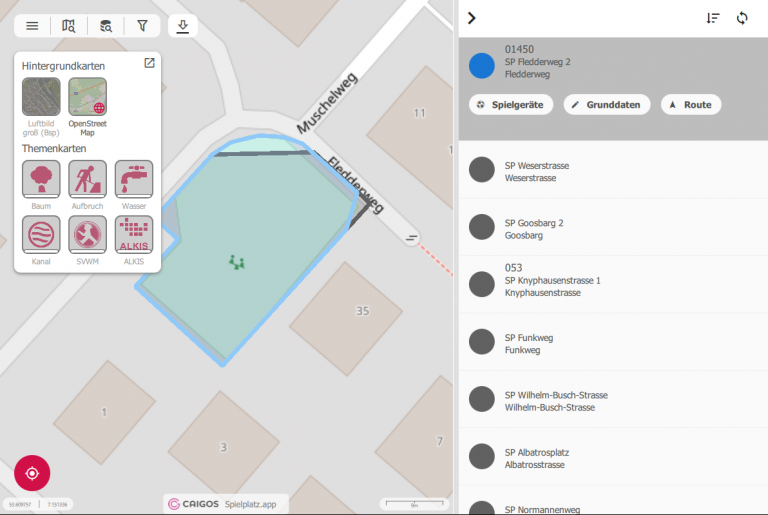Select SP Funkweg list entry

(613, 342)
